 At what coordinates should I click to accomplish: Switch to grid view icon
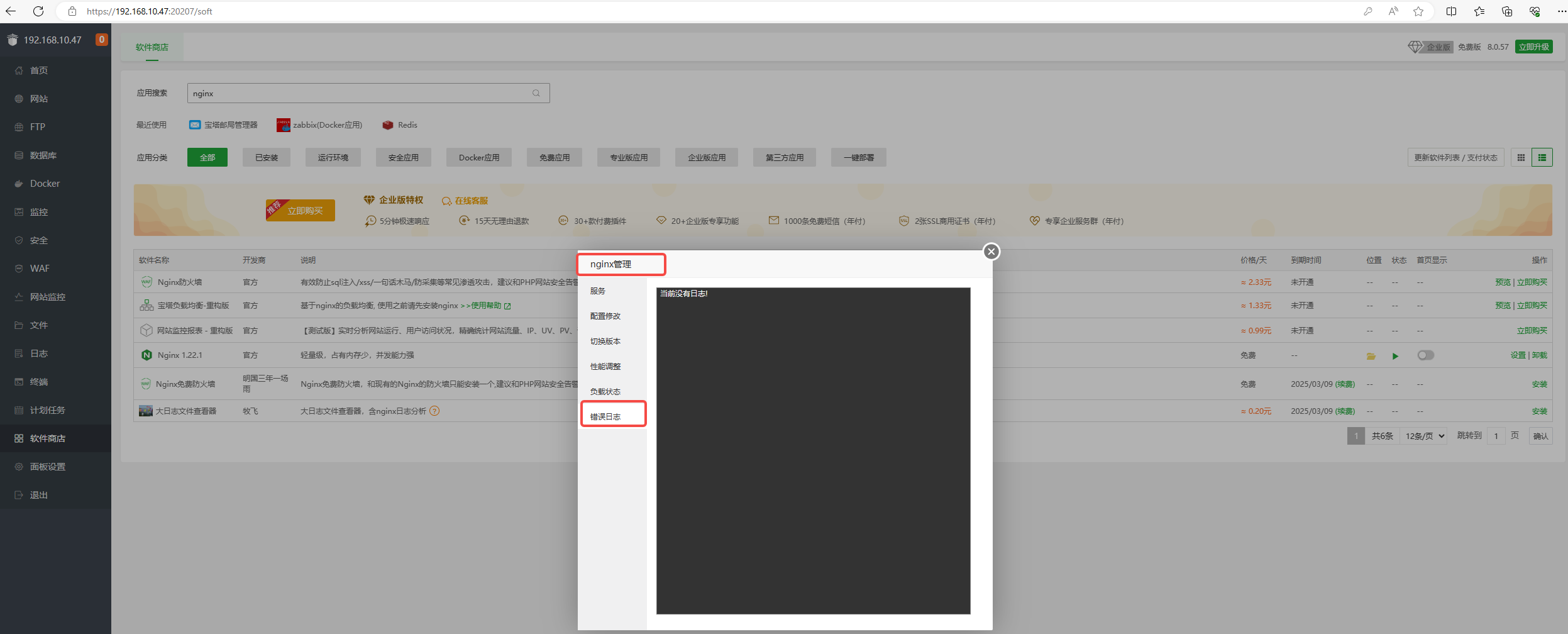pos(1521,158)
